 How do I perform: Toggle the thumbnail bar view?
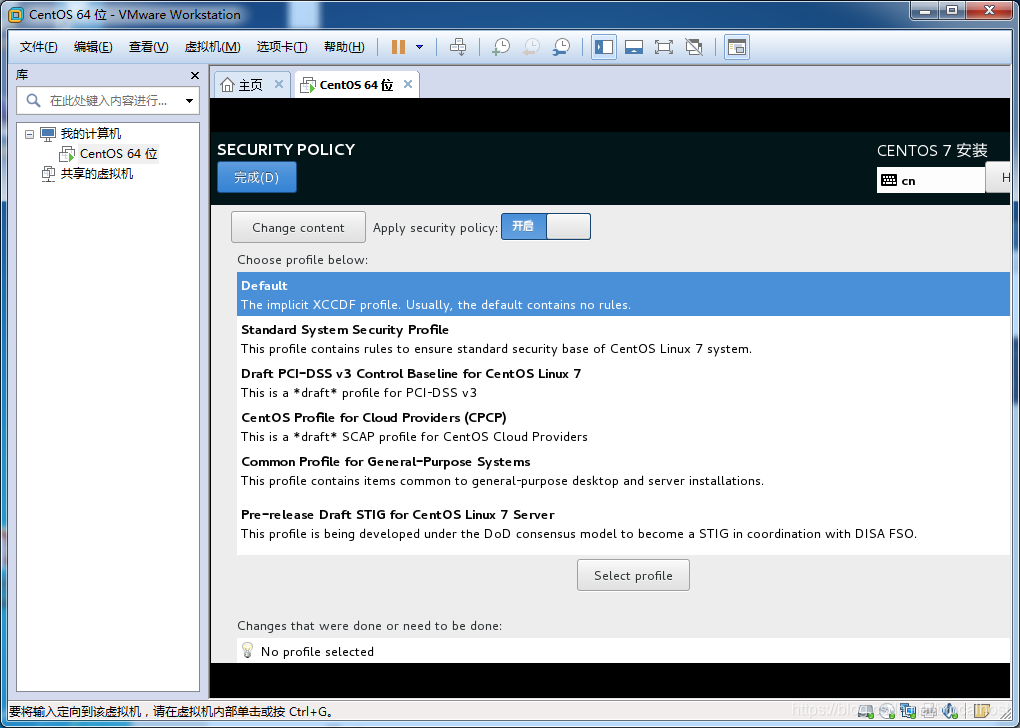634,47
